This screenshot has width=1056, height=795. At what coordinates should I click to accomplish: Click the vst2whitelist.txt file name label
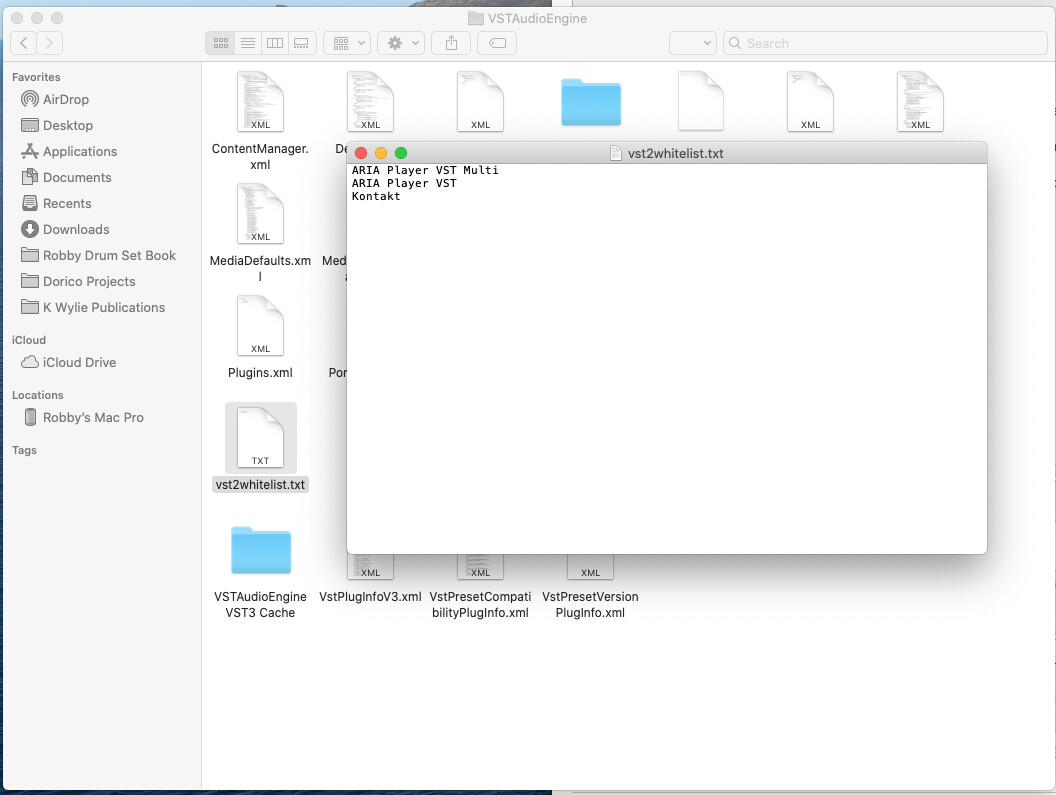pos(260,484)
